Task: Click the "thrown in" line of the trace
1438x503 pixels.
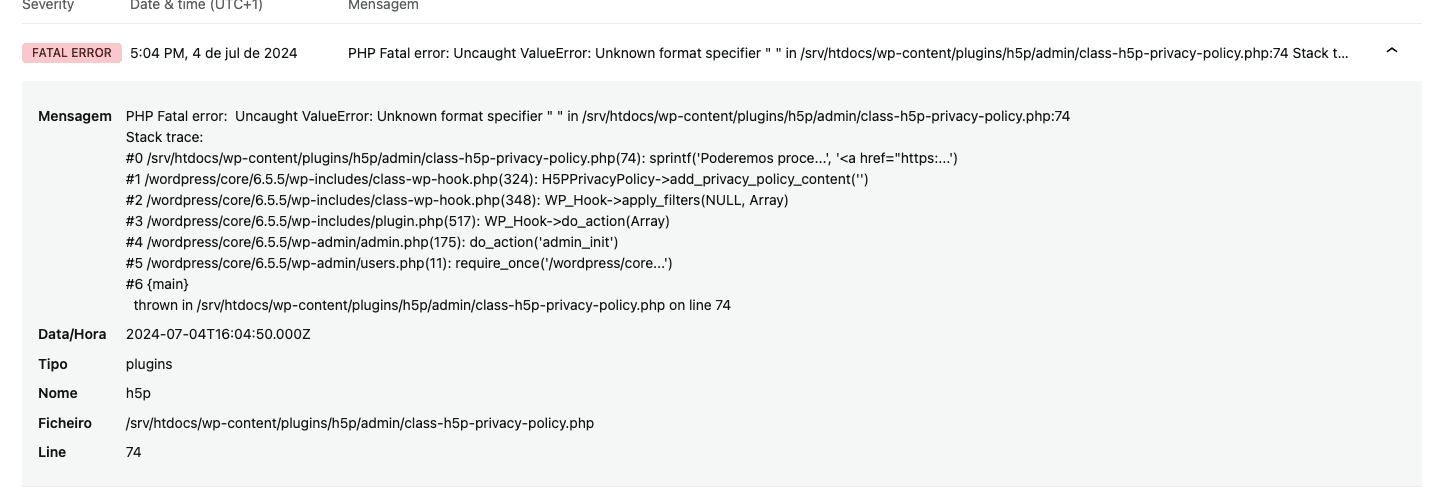Action: point(432,305)
